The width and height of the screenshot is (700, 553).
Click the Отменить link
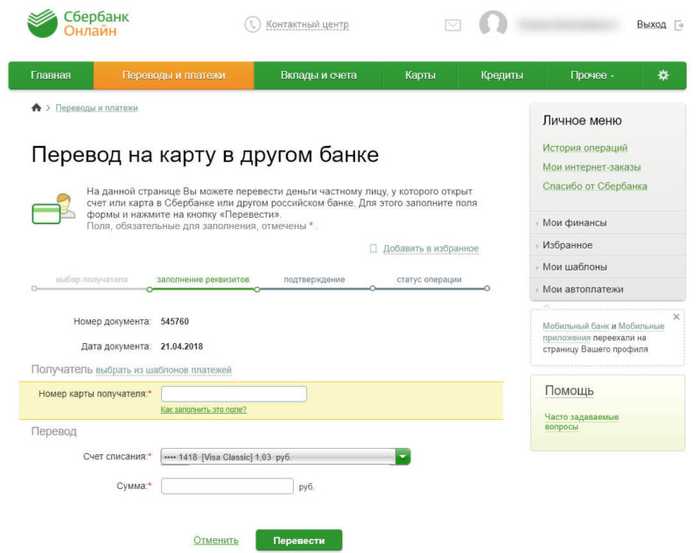coord(216,541)
